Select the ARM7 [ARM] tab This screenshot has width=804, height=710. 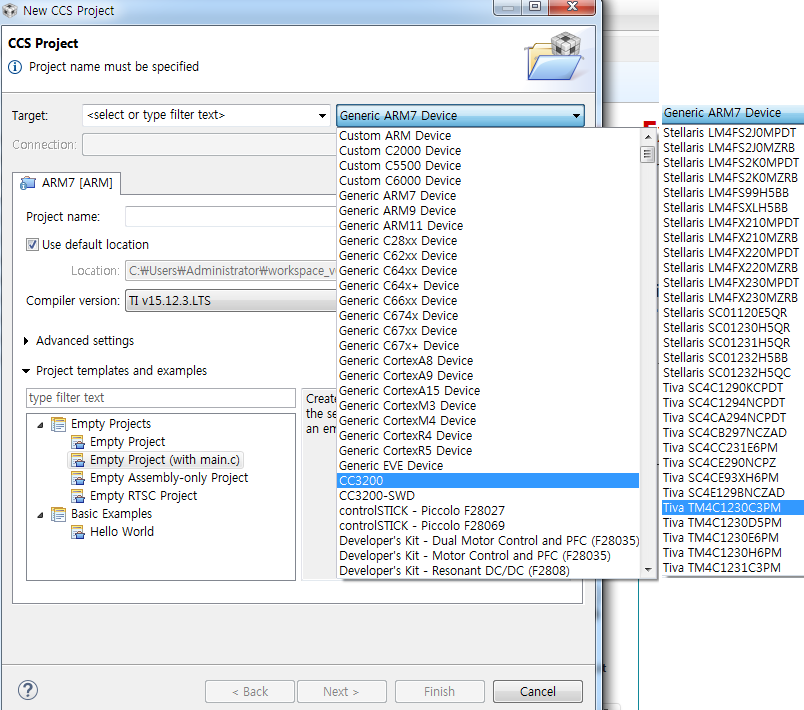[x=67, y=183]
